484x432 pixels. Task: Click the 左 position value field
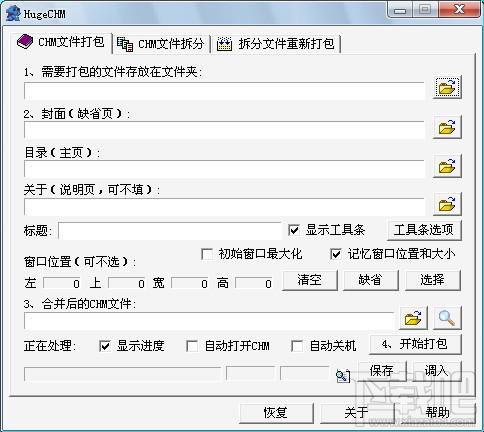coord(62,283)
